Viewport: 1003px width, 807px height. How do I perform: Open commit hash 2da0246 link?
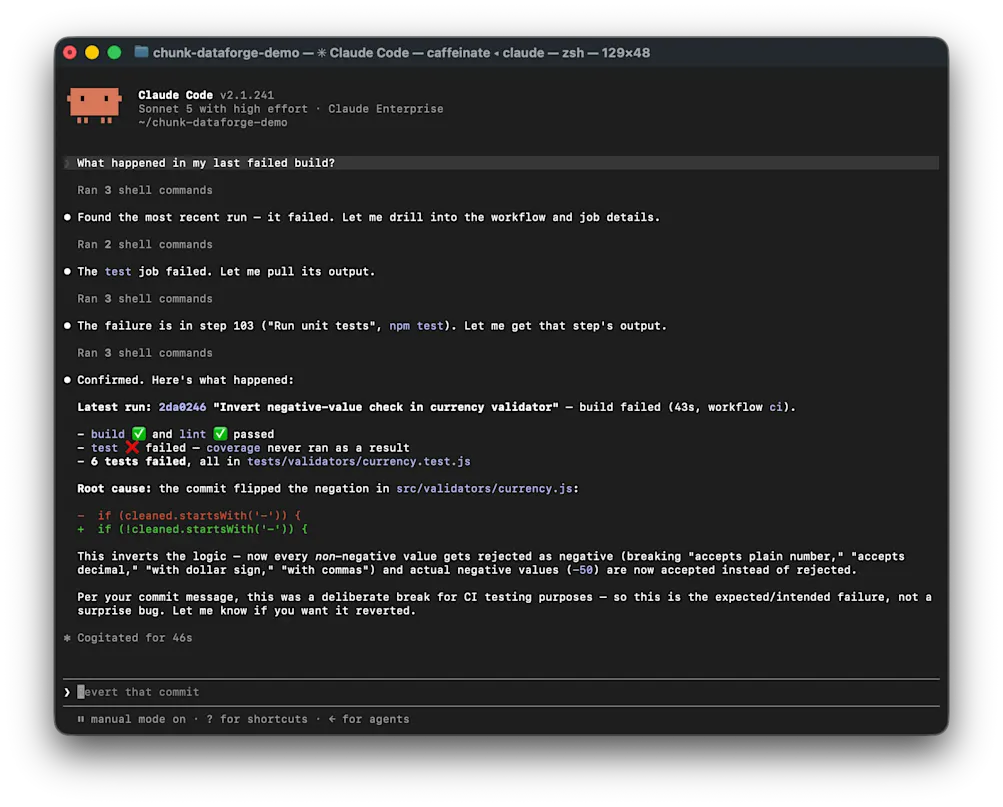click(x=182, y=407)
